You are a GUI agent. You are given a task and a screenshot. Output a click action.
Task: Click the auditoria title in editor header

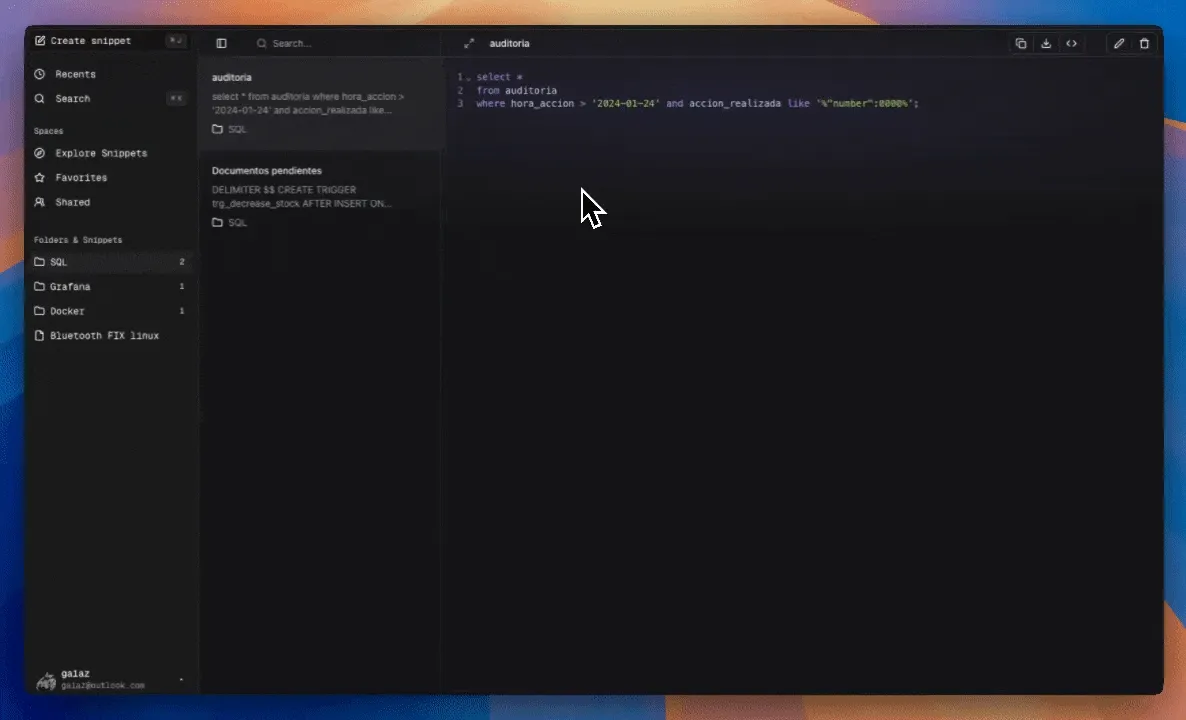tap(509, 44)
